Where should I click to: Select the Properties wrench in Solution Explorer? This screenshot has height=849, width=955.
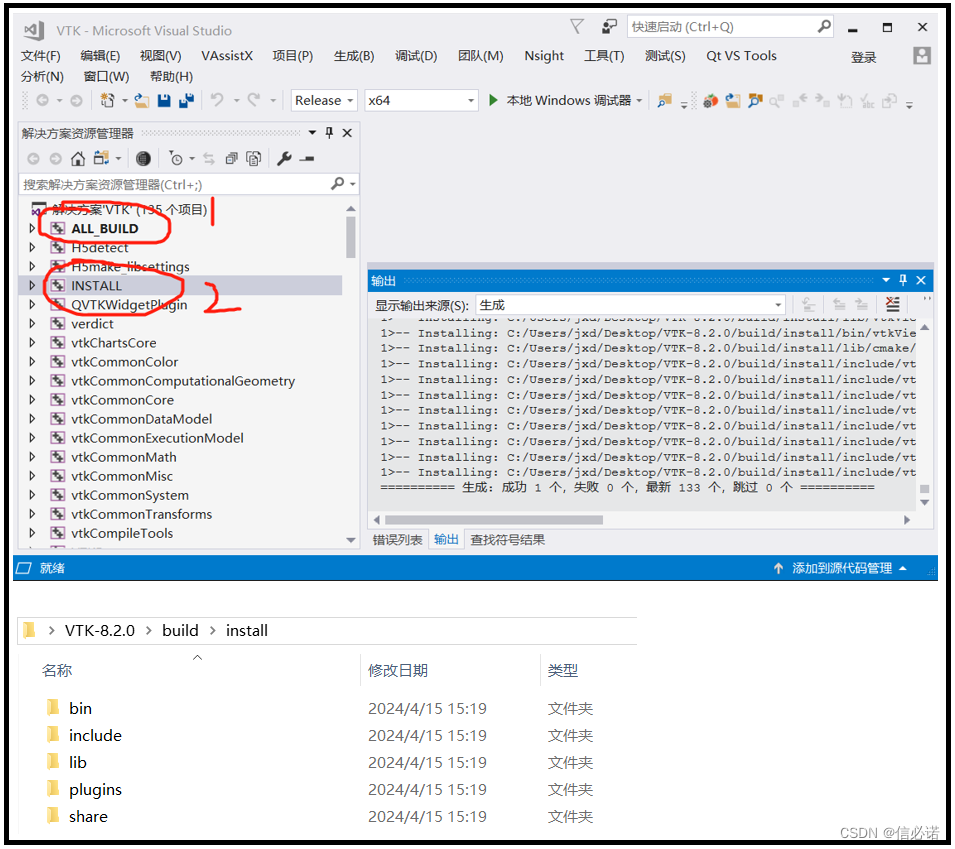(x=286, y=157)
